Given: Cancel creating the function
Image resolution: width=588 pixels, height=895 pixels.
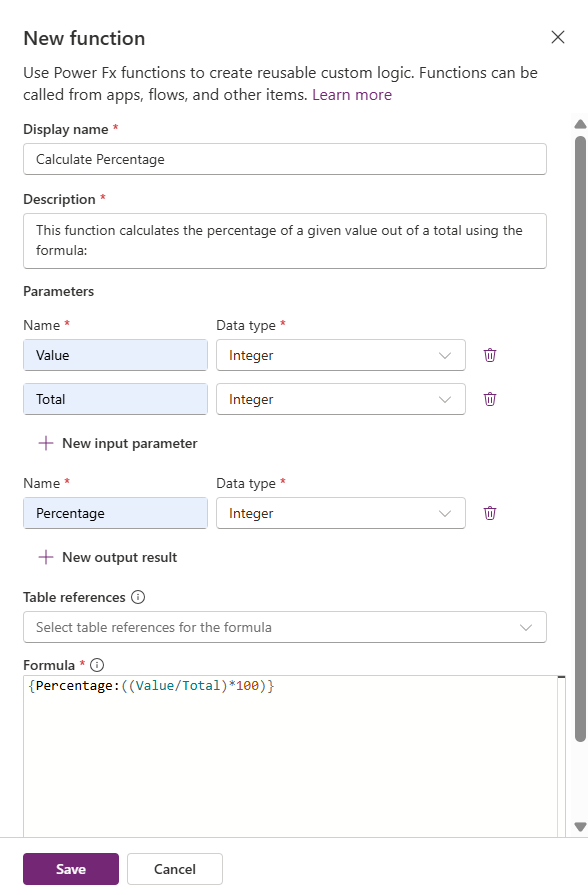Looking at the screenshot, I should [x=175, y=869].
